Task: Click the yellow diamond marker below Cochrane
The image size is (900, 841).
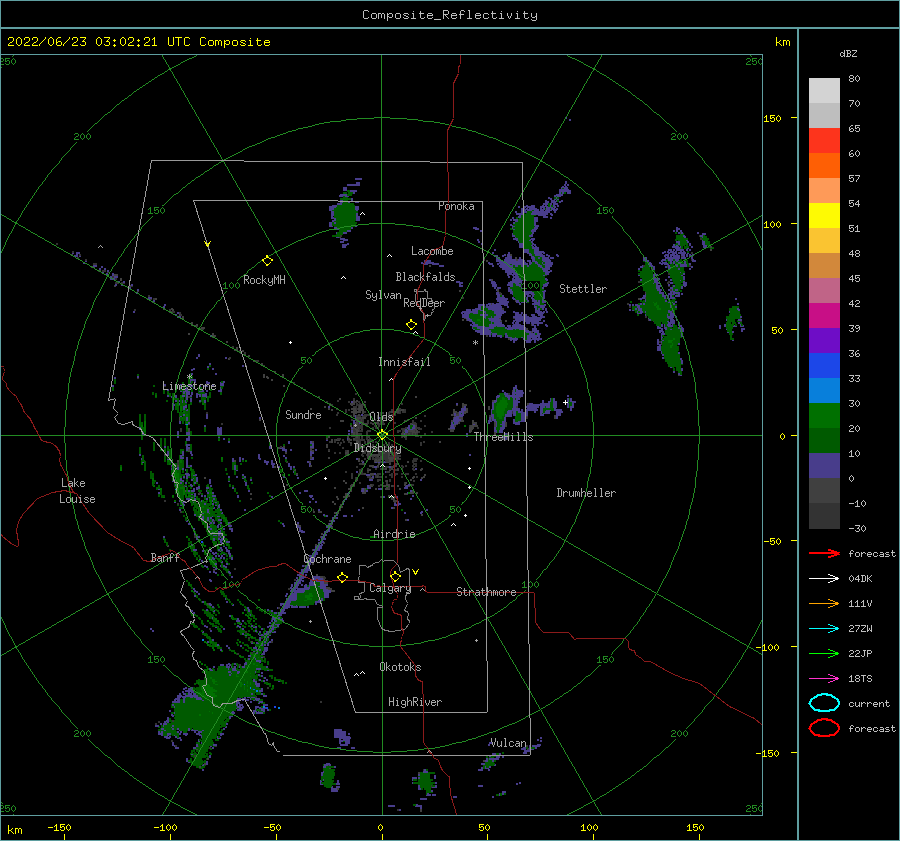Action: coord(342,577)
